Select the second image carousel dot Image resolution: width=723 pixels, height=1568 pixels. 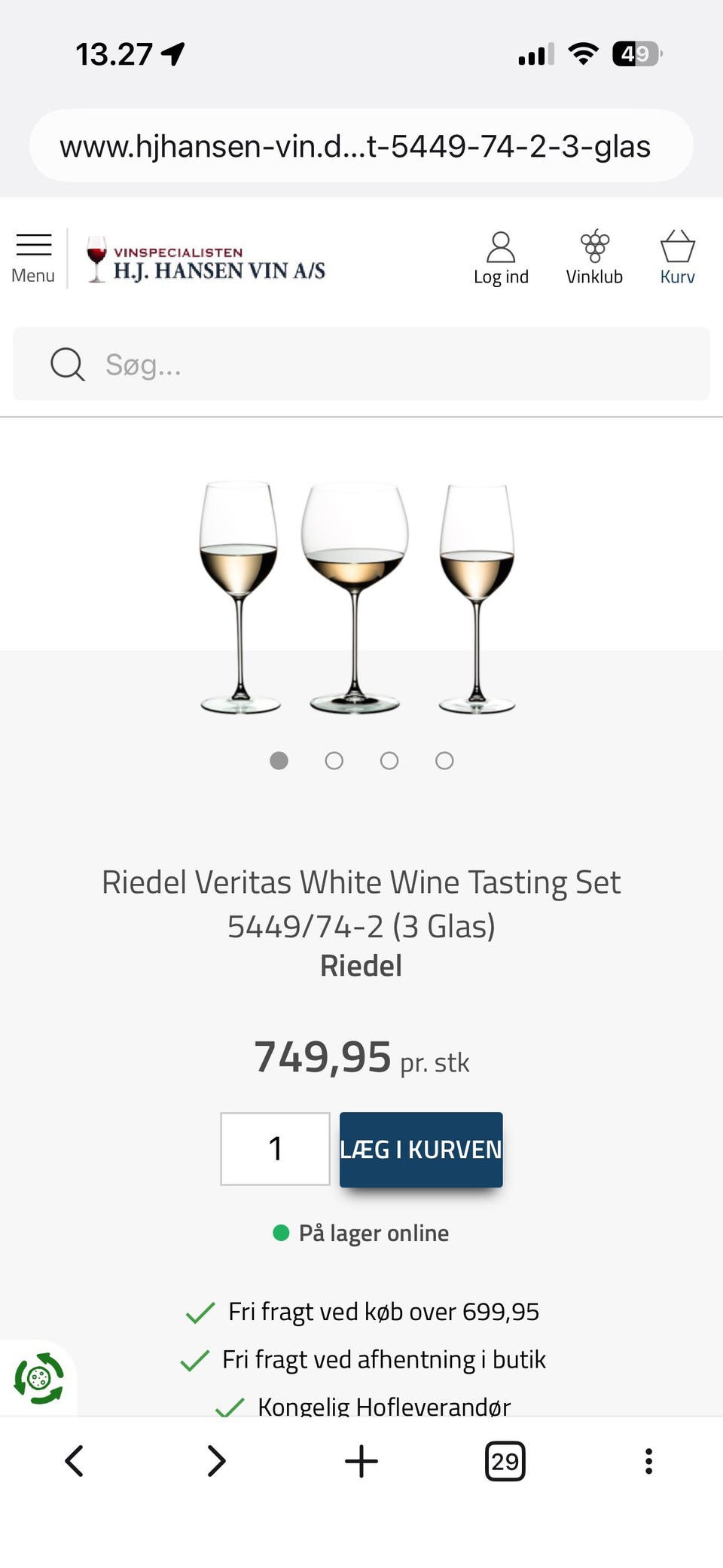pos(334,761)
